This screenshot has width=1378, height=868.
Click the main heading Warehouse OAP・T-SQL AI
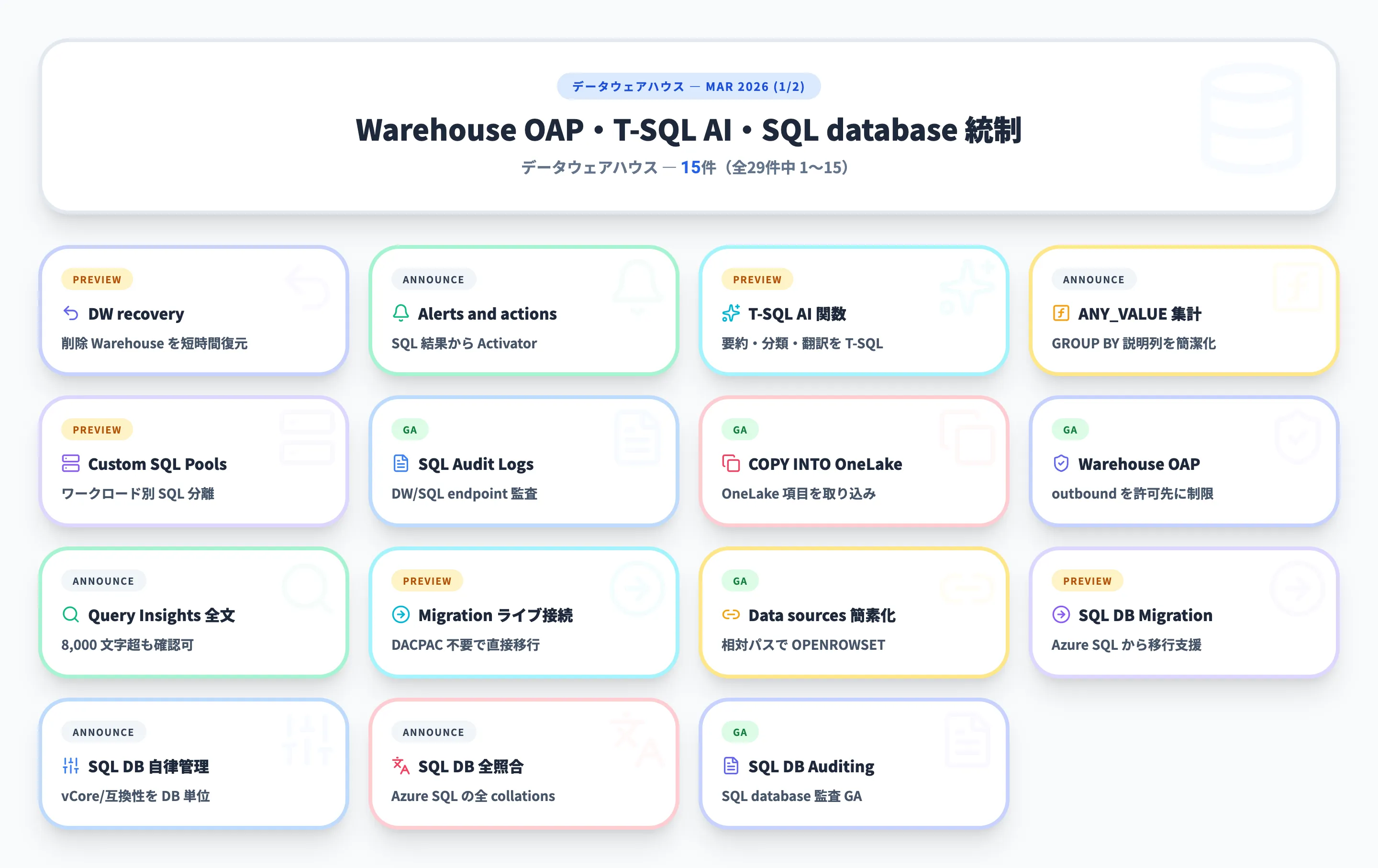[x=689, y=130]
